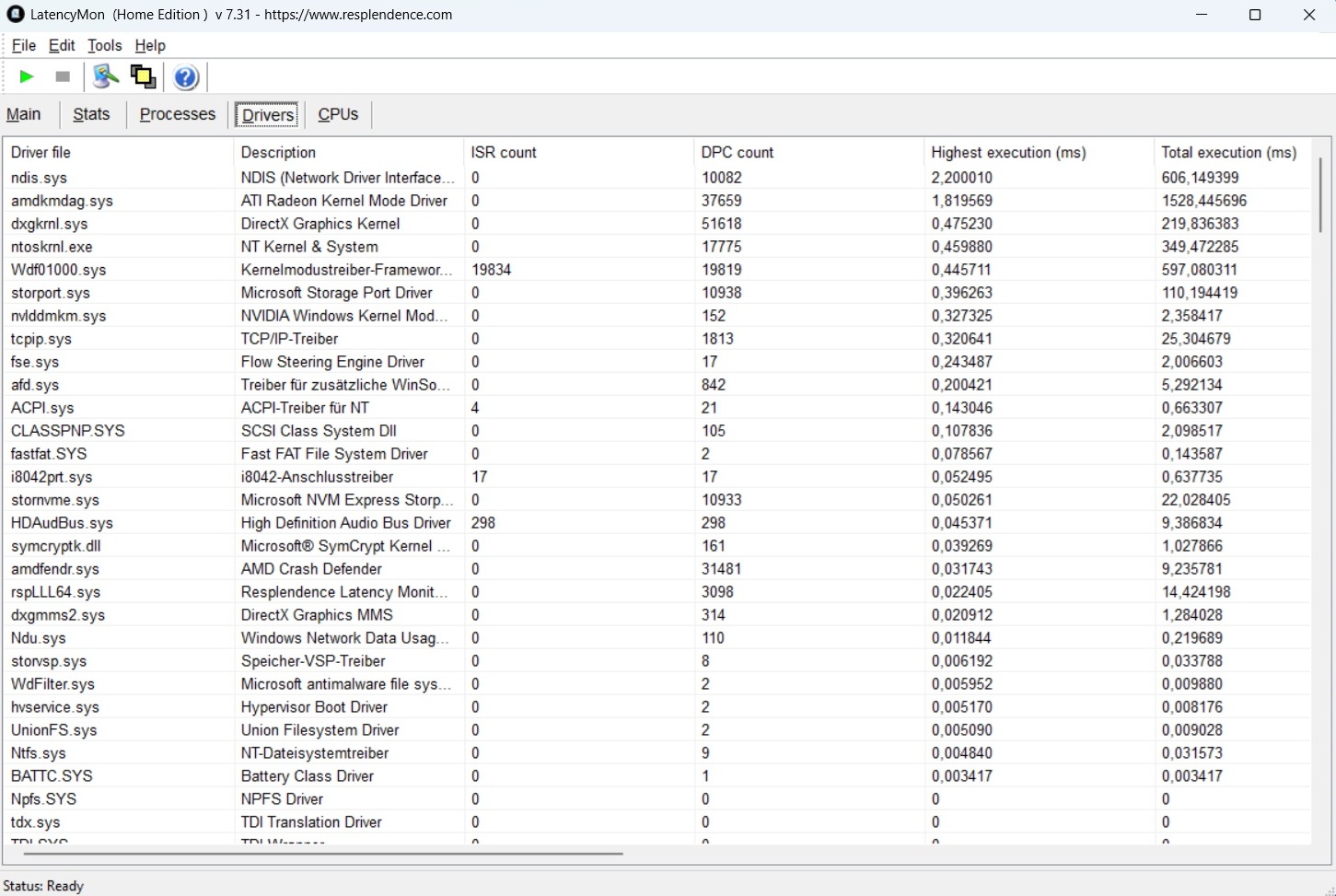The width and height of the screenshot is (1336, 896).
Task: Sort by the DPC count column header
Action: 738,152
